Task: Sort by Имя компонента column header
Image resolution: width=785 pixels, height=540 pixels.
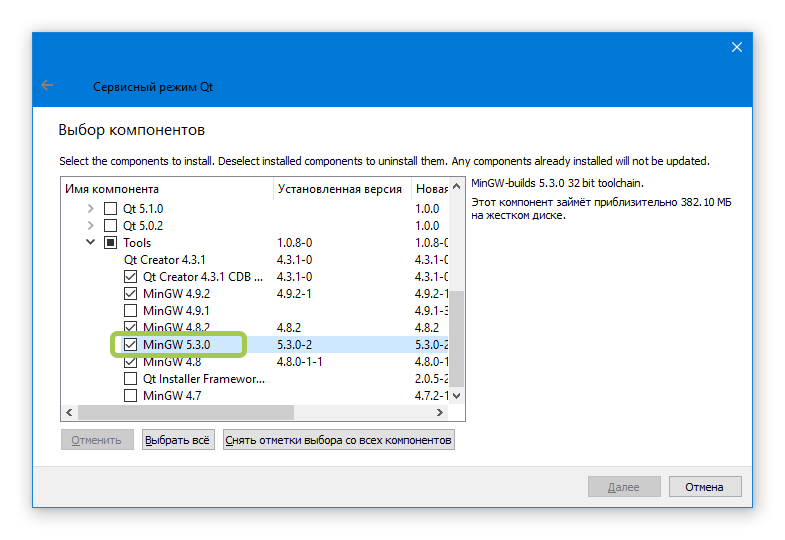Action: (x=167, y=189)
